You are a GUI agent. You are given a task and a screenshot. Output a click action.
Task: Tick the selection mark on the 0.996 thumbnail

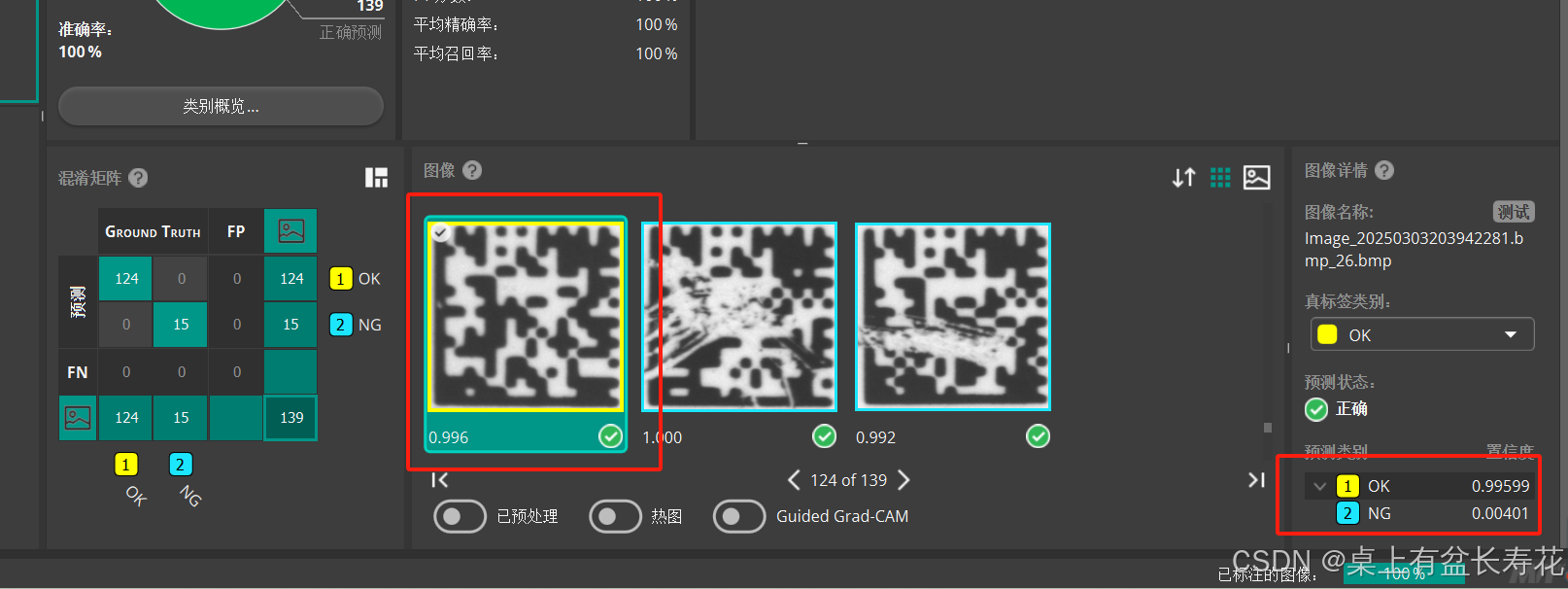(x=440, y=232)
